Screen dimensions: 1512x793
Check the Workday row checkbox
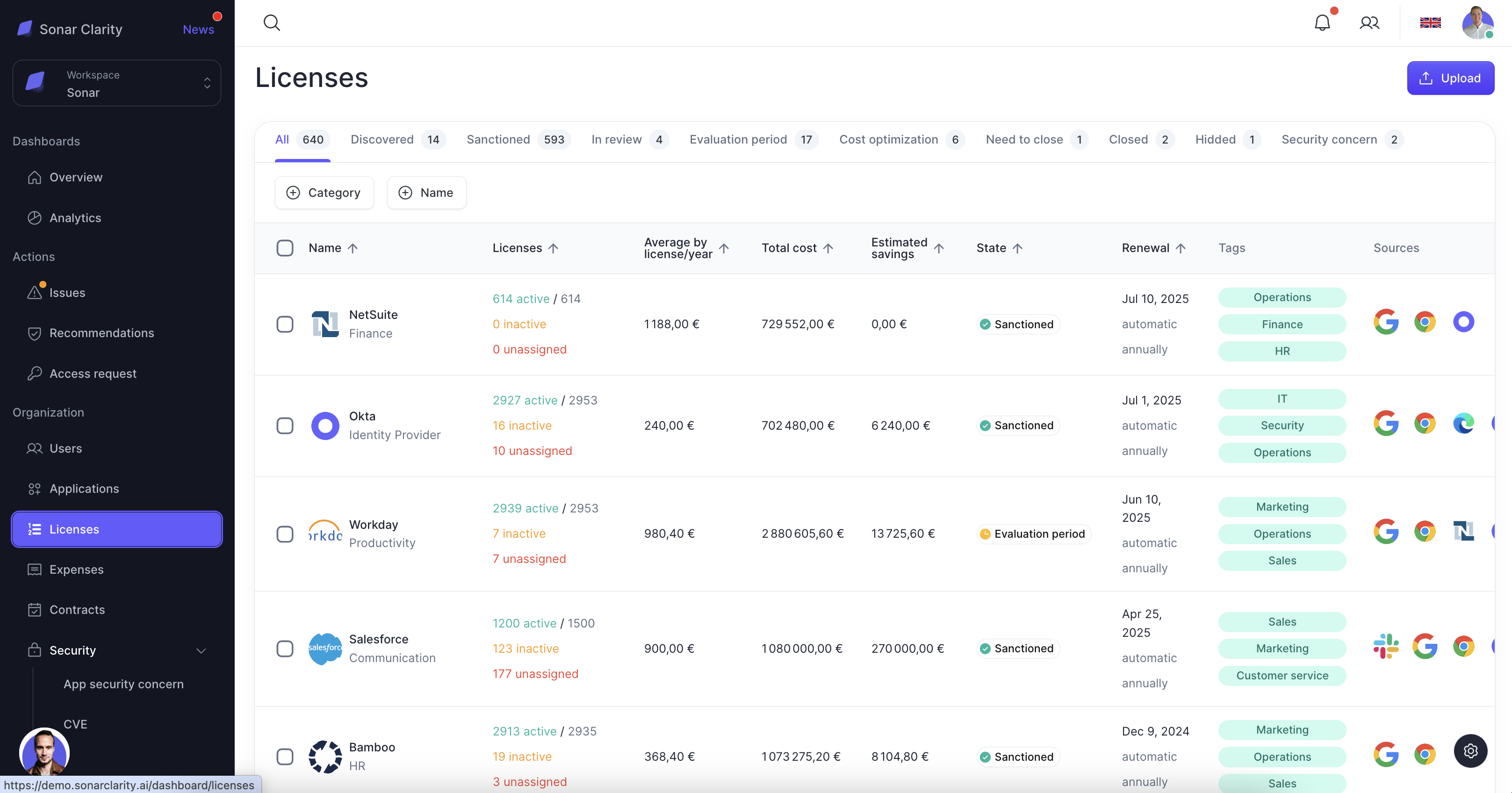click(x=285, y=533)
